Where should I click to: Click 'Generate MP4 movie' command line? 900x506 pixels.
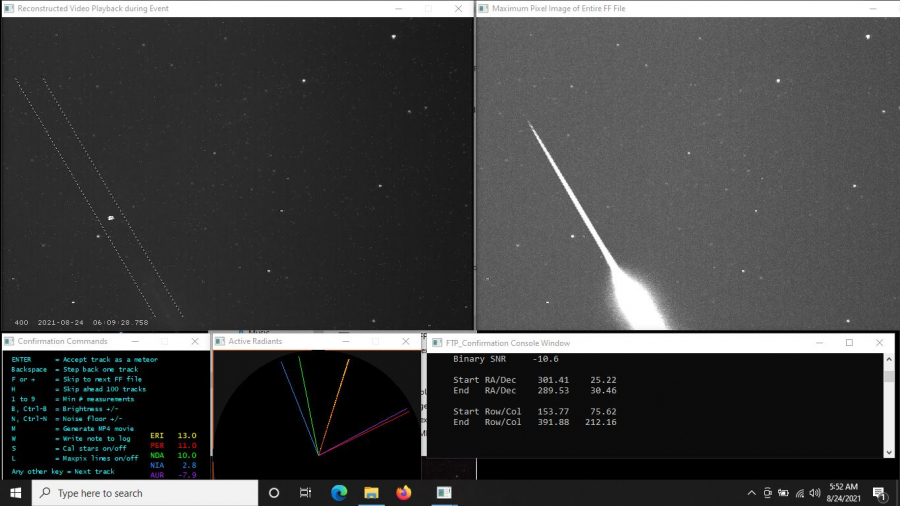tap(72, 429)
